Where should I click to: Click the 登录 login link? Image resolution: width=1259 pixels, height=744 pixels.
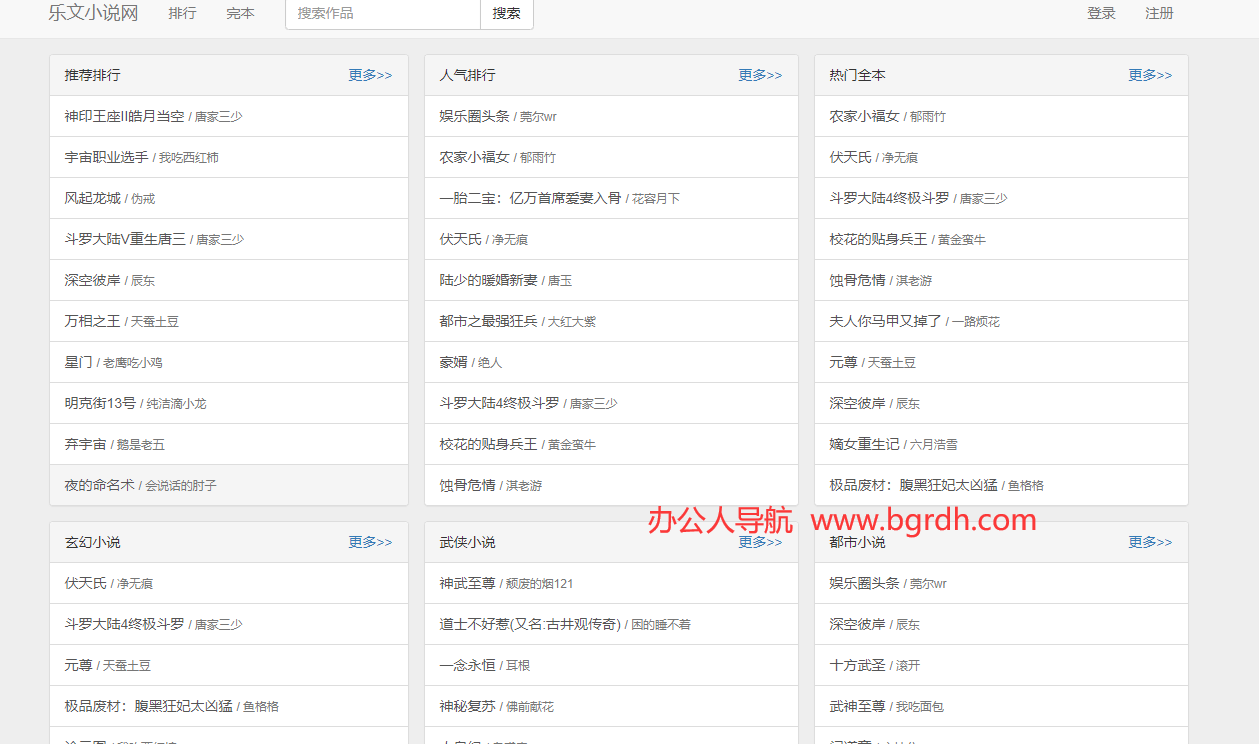click(1101, 13)
